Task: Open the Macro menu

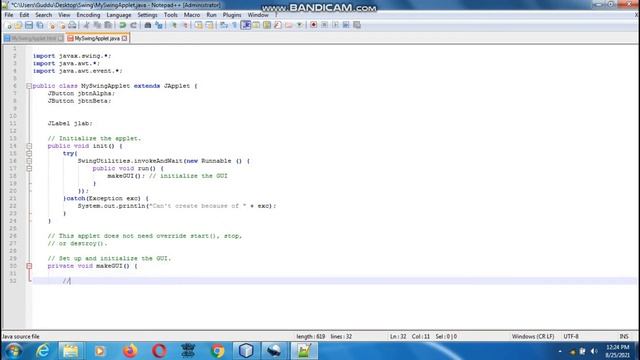Action: (192, 15)
